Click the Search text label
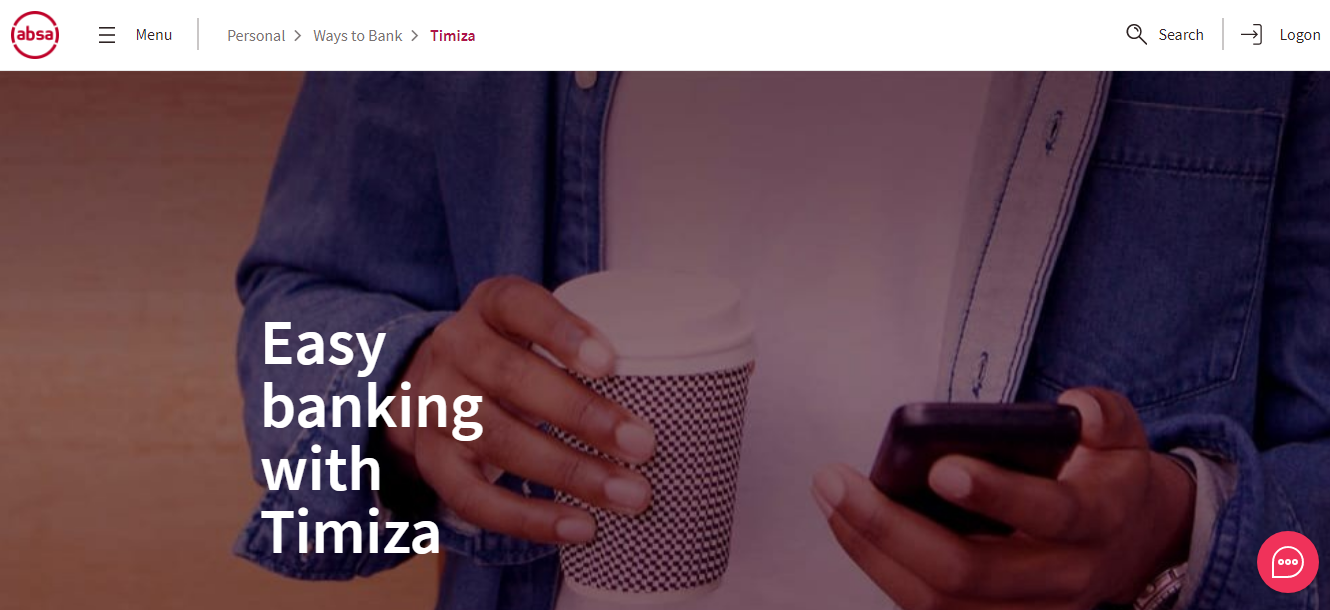The image size is (1330, 610). [1181, 35]
